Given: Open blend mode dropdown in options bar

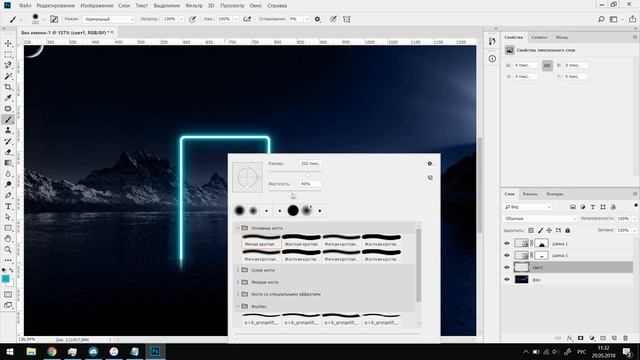Looking at the screenshot, I should click(109, 19).
